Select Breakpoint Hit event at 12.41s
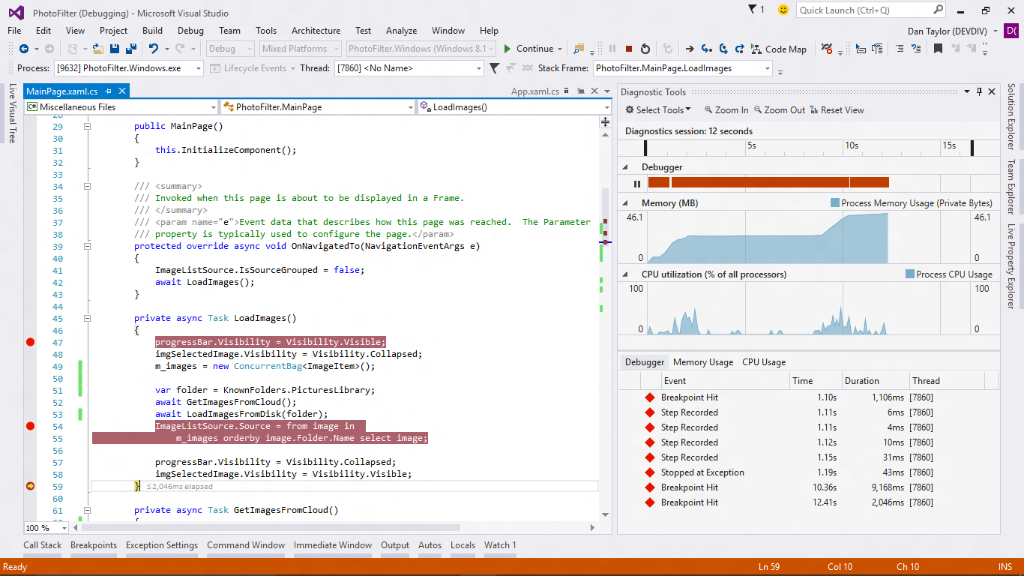The height and width of the screenshot is (576, 1024). tap(808, 503)
